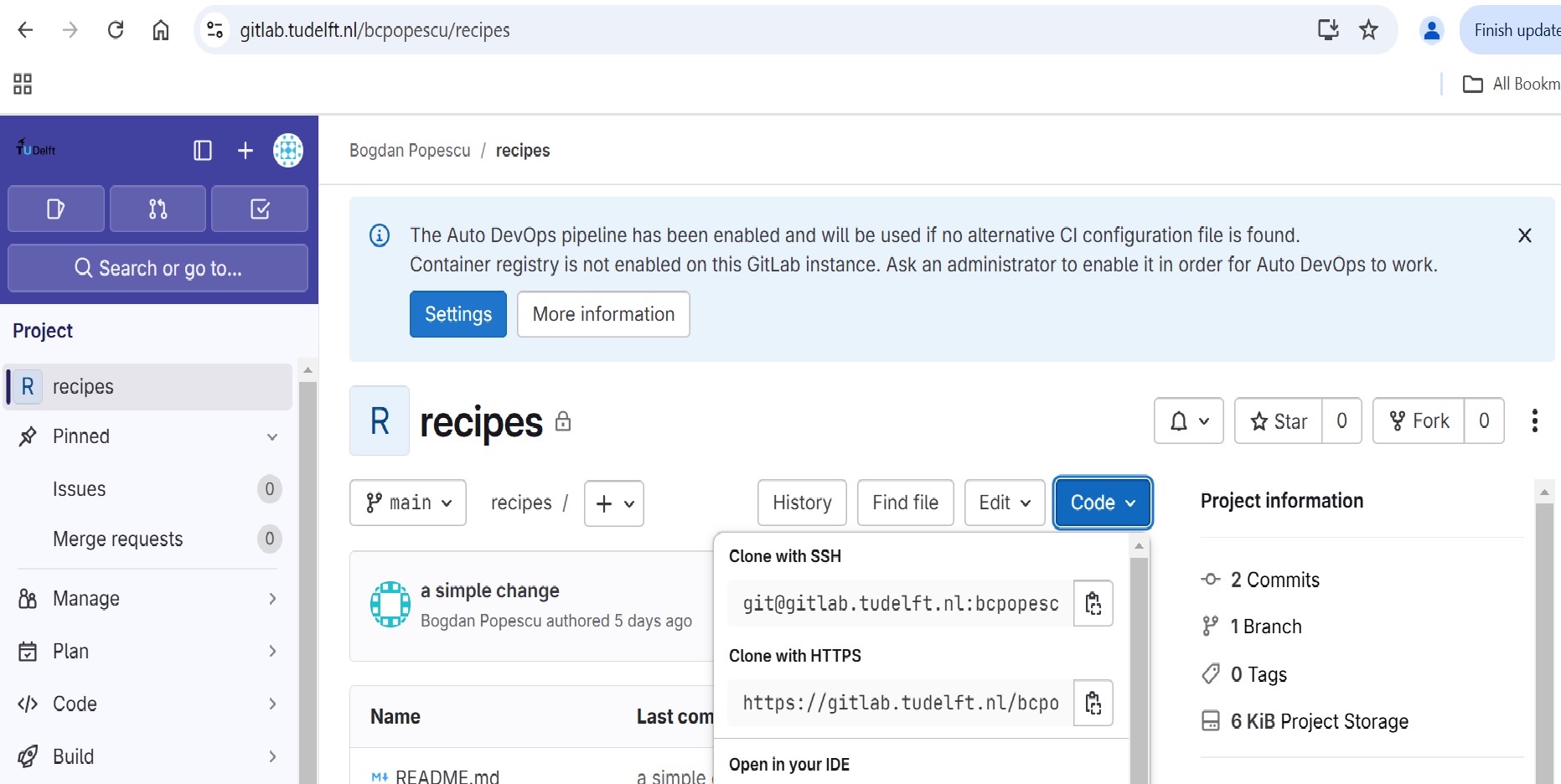Click the History button
Viewport: 1561px width, 784px height.
point(802,503)
